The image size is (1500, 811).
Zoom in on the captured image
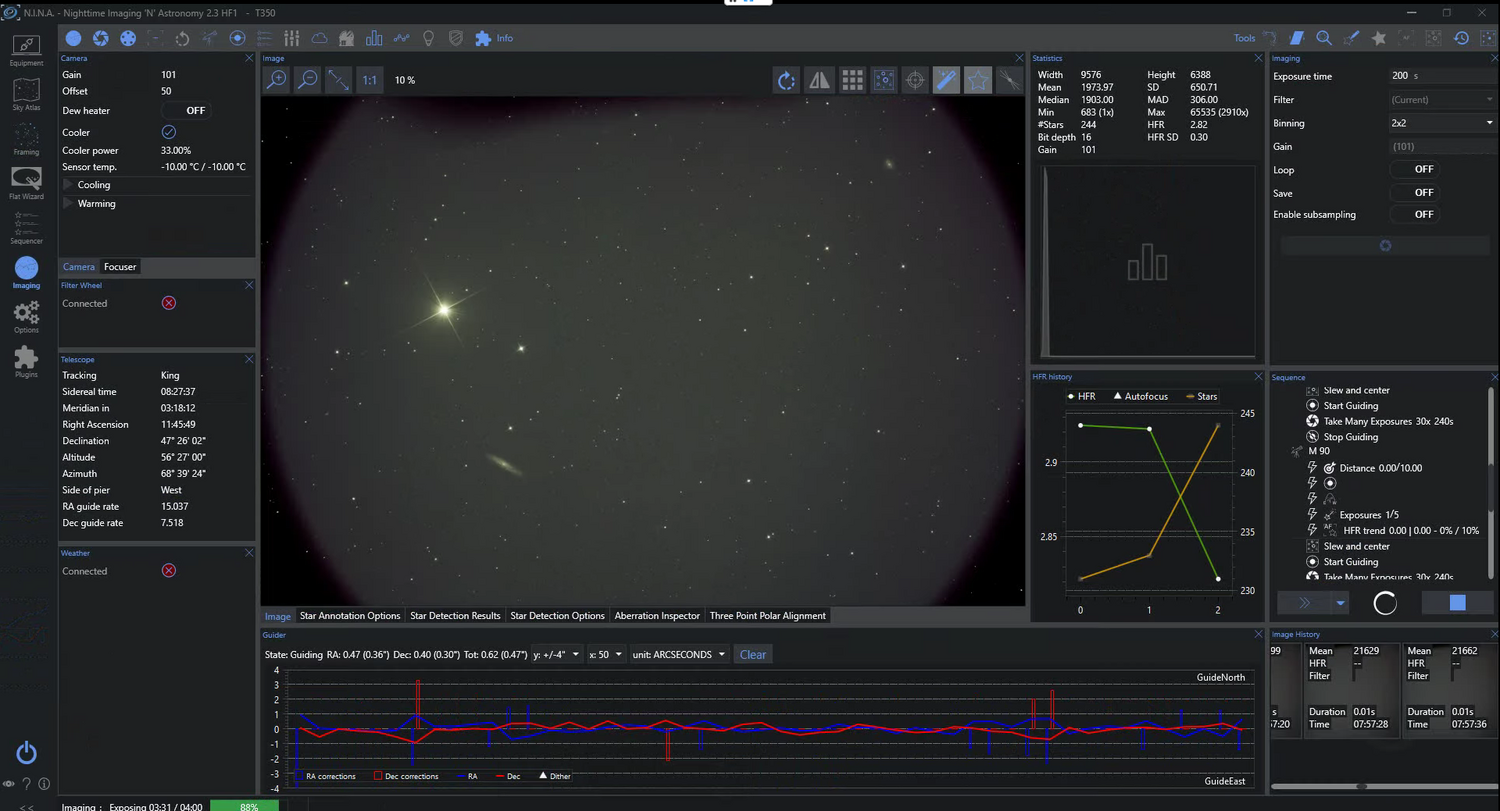pos(276,80)
